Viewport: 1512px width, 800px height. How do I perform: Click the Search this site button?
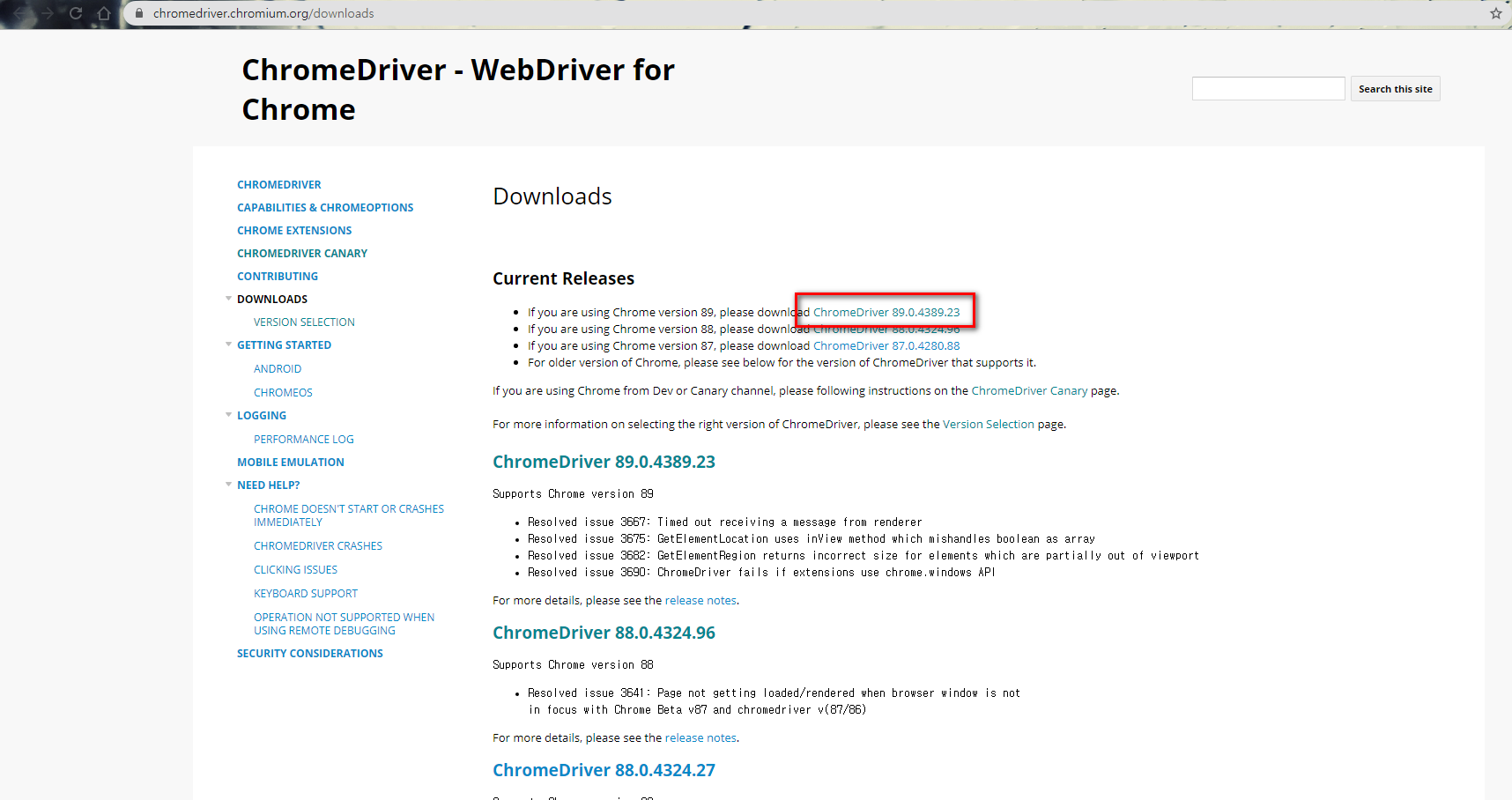pyautogui.click(x=1395, y=89)
